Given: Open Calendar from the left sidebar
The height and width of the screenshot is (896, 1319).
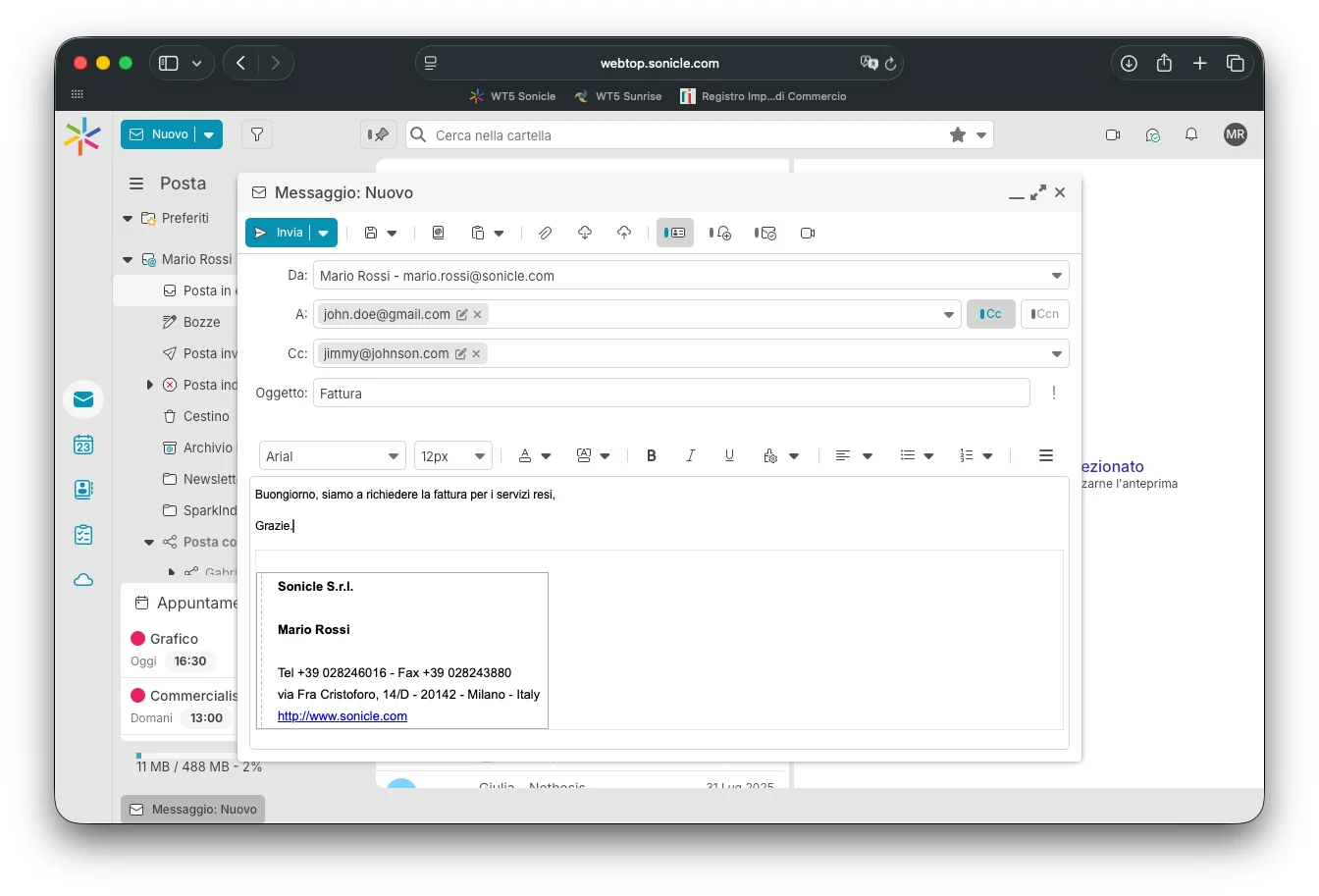Looking at the screenshot, I should [83, 445].
